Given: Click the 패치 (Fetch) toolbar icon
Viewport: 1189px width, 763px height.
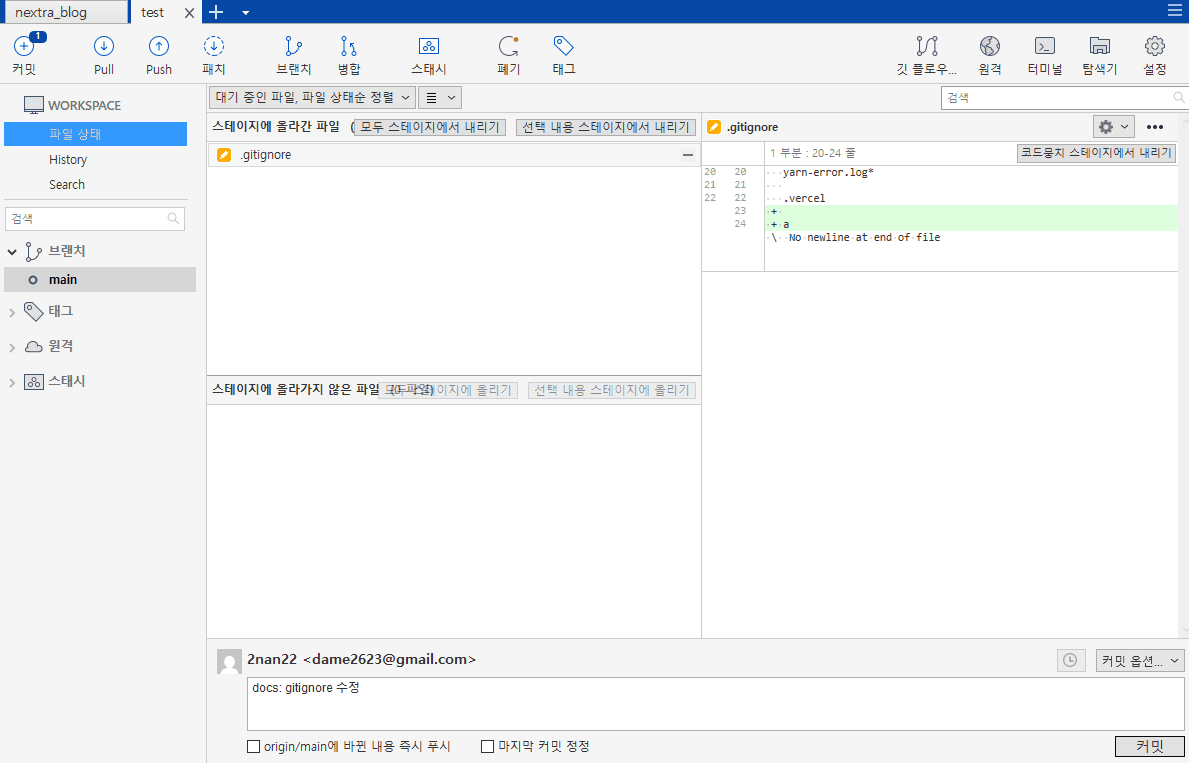Looking at the screenshot, I should pos(214,55).
